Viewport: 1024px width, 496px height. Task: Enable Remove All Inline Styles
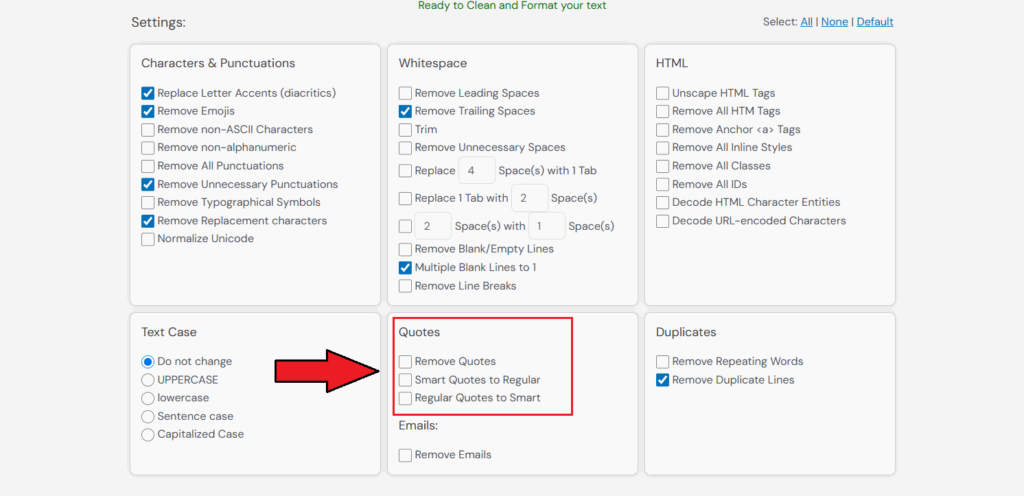pyautogui.click(x=662, y=147)
